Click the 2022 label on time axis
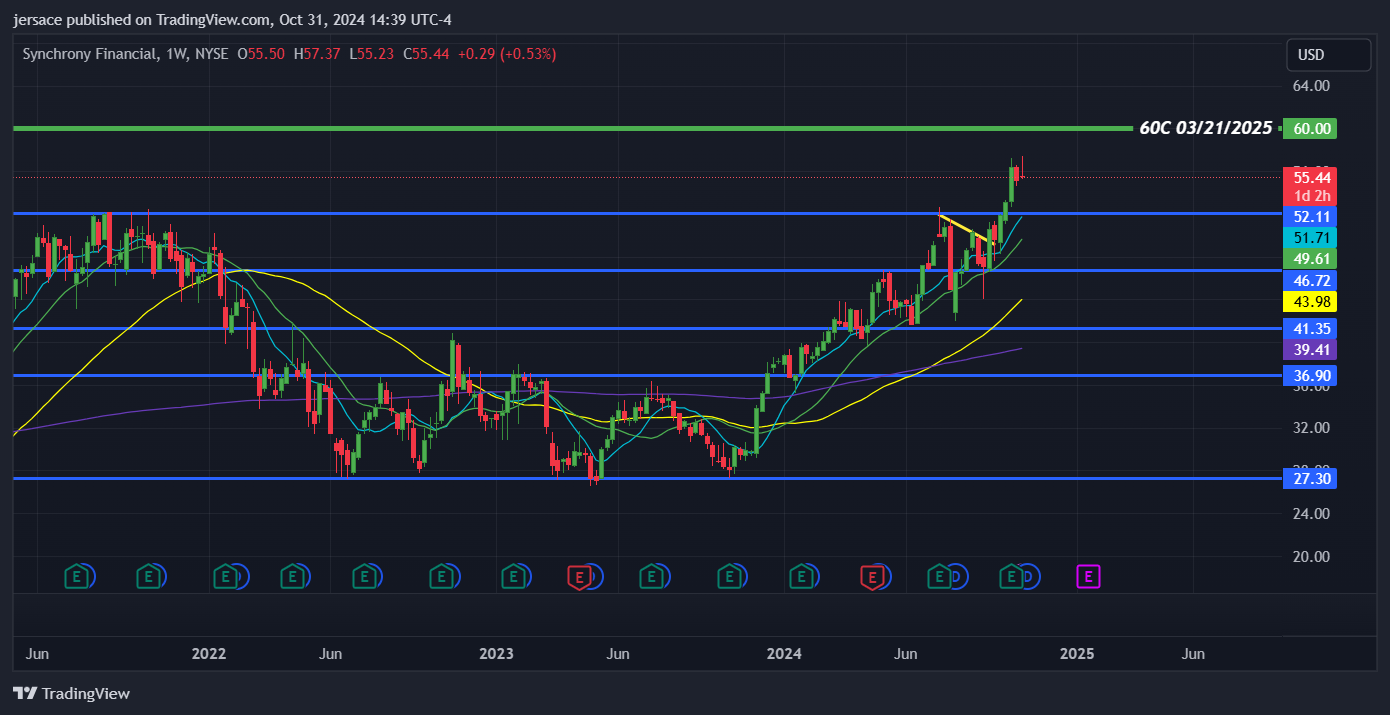The width and height of the screenshot is (1390, 715). [x=208, y=654]
